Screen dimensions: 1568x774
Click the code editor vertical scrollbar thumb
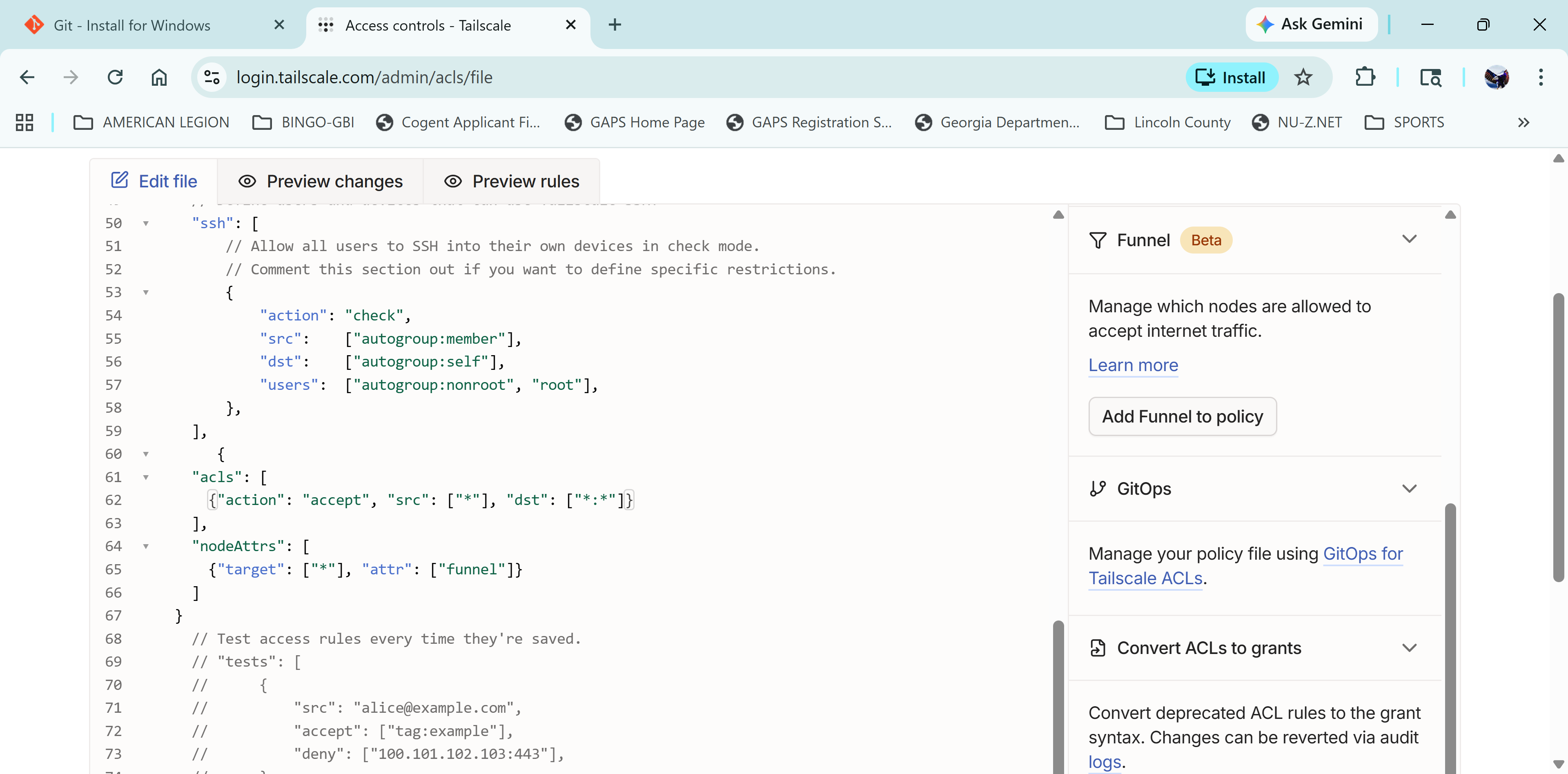click(1058, 697)
